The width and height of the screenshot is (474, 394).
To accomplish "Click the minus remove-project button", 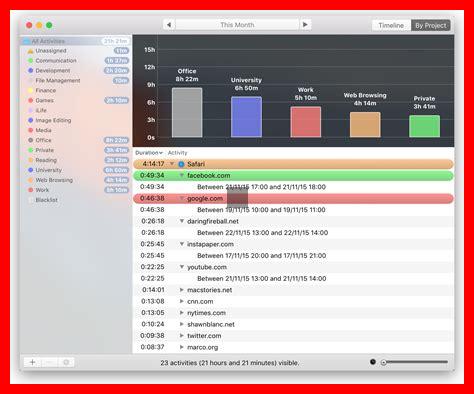I will [x=49, y=362].
